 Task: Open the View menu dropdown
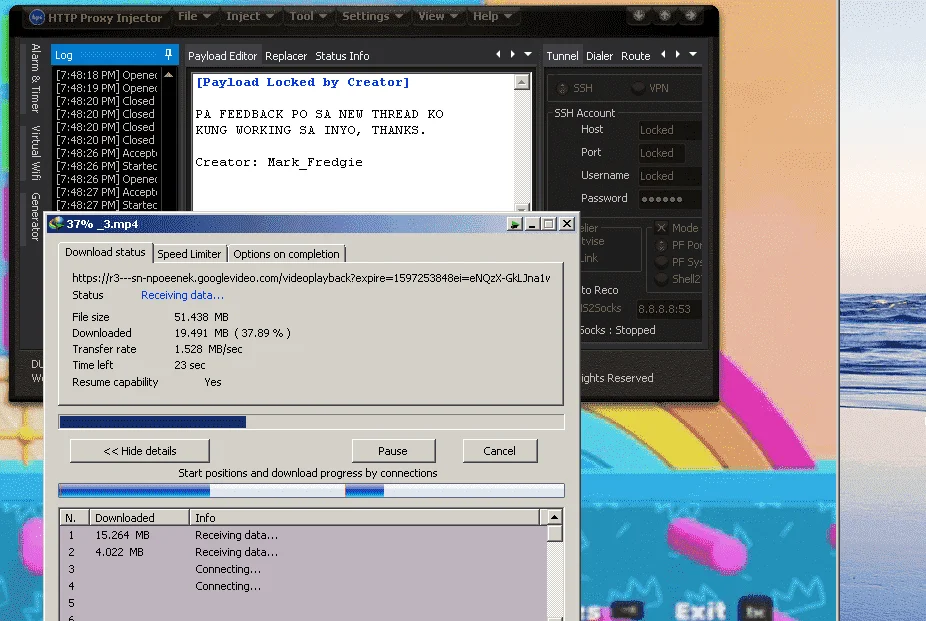[437, 17]
